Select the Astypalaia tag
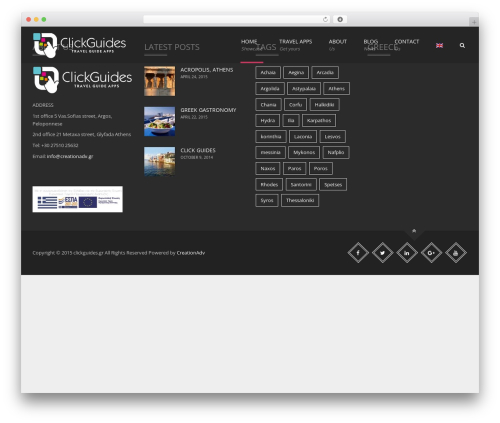The image size is (500, 423). tap(304, 88)
